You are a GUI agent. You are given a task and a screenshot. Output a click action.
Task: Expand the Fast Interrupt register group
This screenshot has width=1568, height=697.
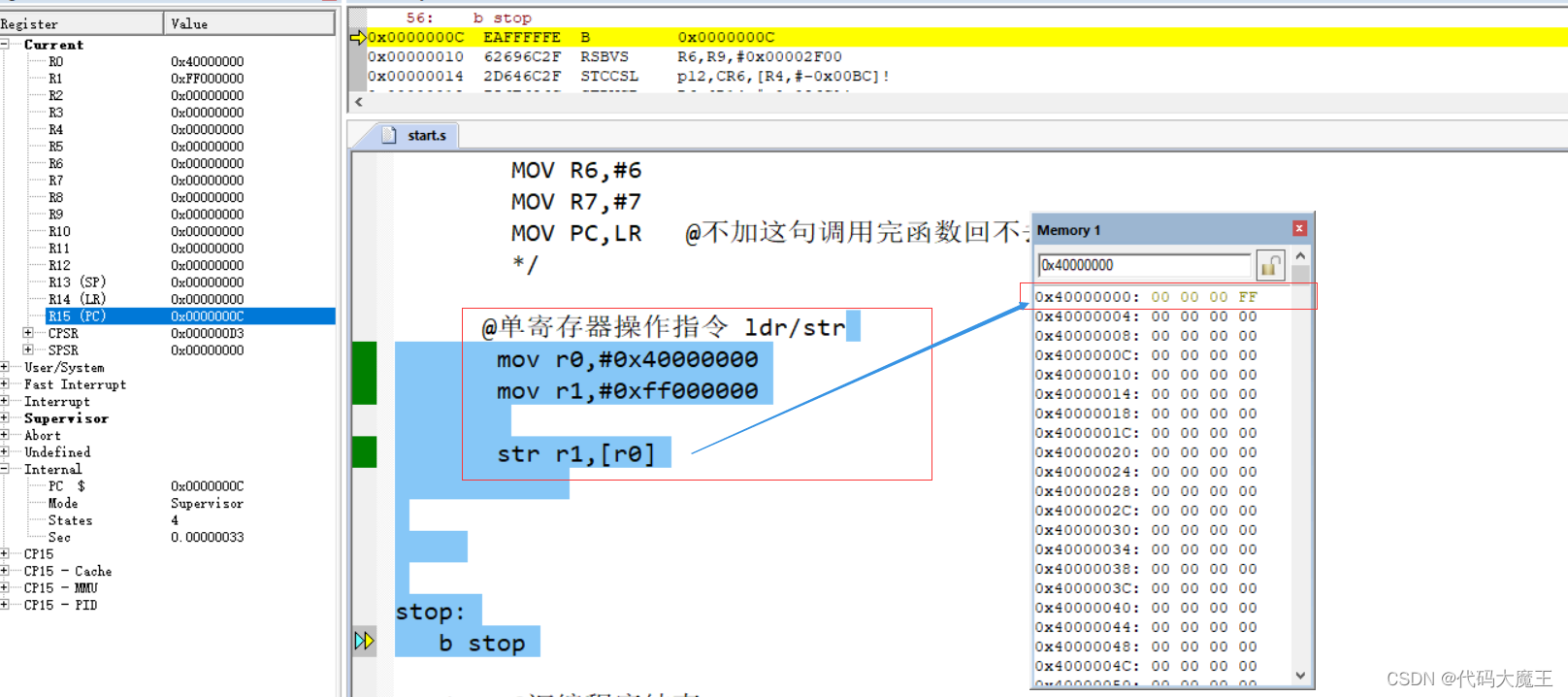coord(5,384)
